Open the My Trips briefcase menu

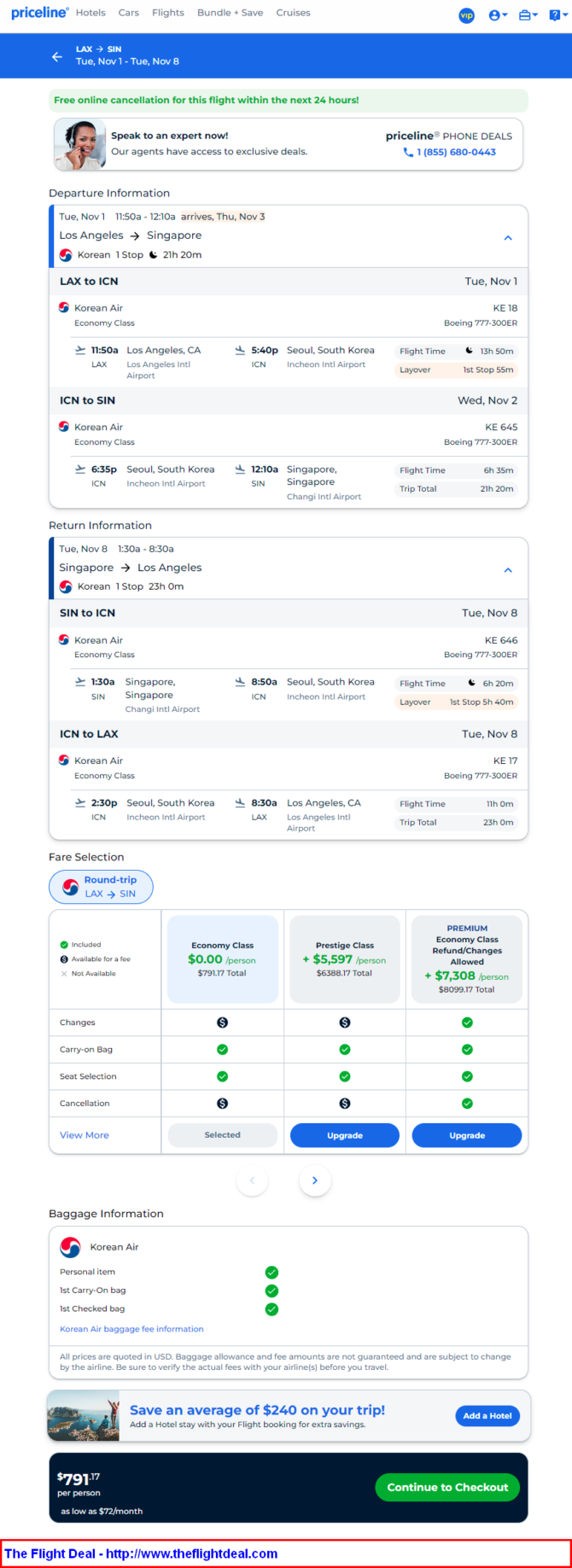click(528, 15)
